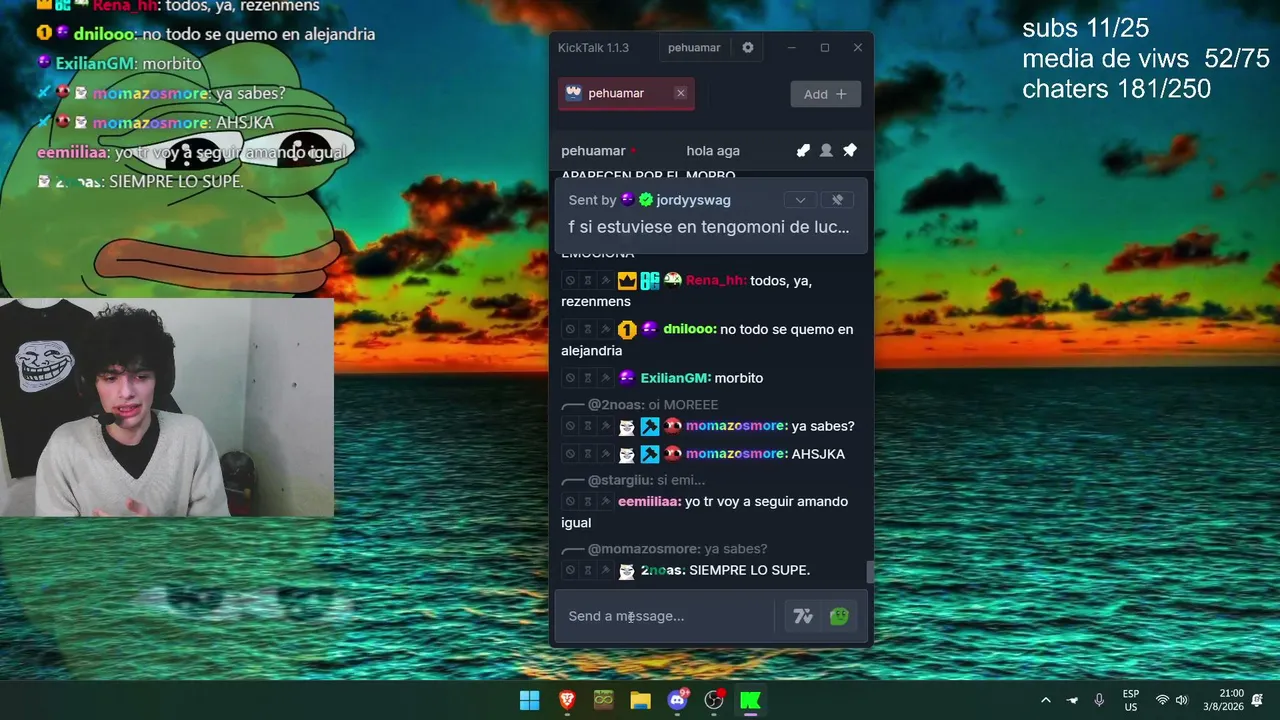Timeout ExilianGM with the hourglass icon
The image size is (1280, 720).
point(588,378)
